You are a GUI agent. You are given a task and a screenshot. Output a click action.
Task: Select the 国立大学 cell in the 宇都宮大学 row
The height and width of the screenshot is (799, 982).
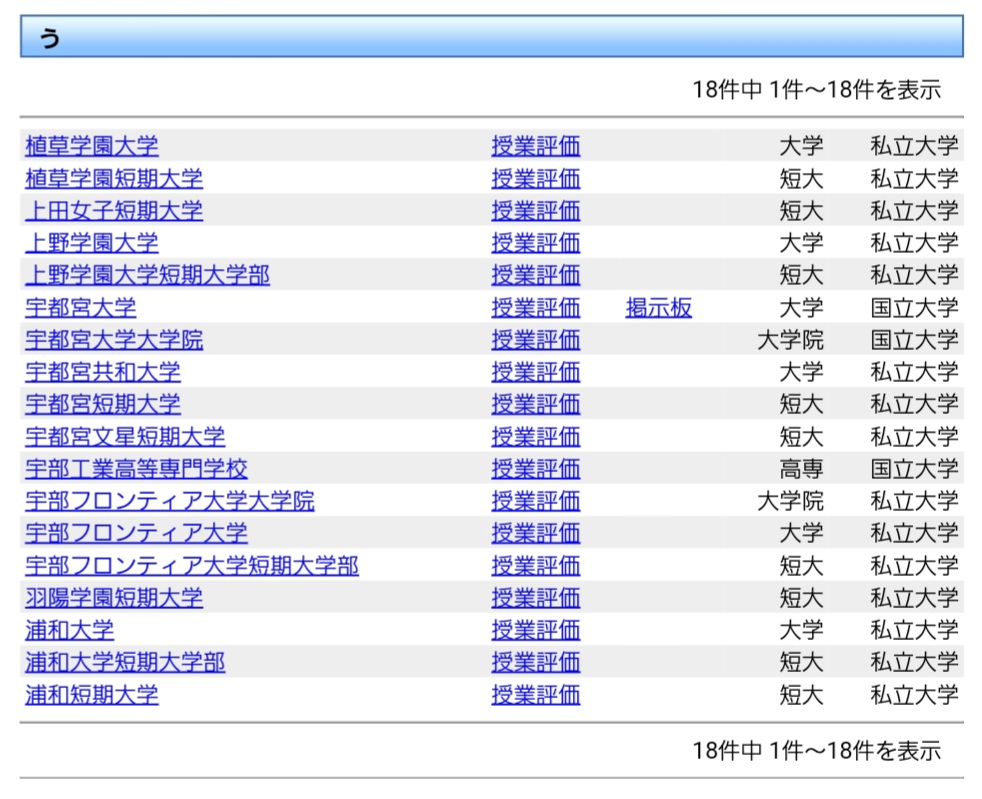point(914,307)
